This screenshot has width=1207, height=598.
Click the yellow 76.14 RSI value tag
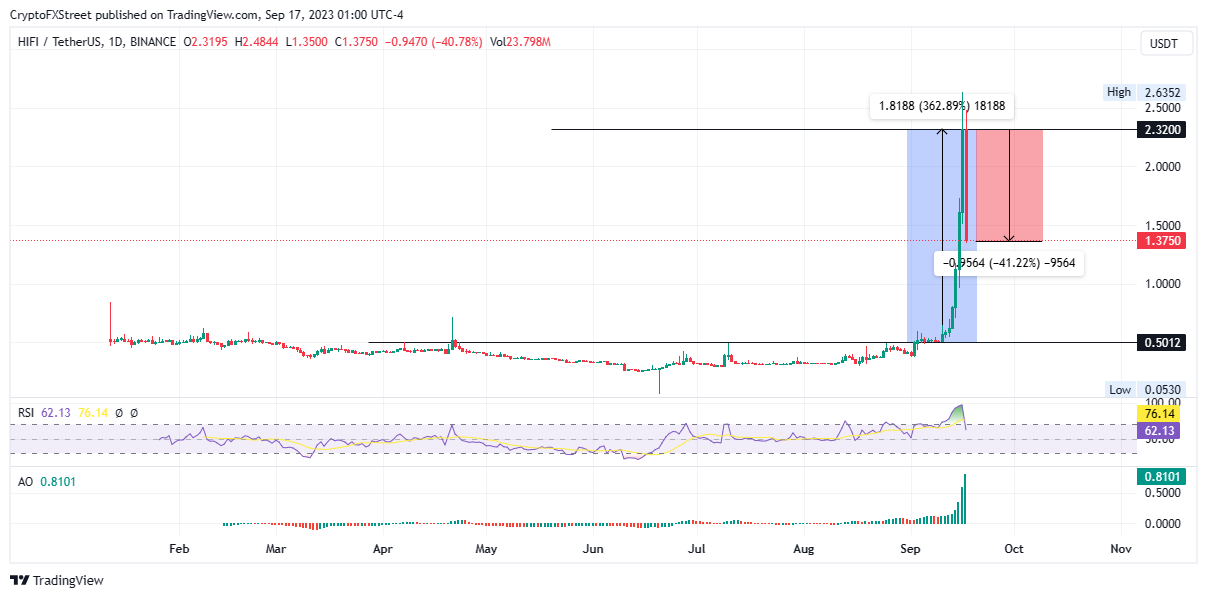pyautogui.click(x=1161, y=413)
